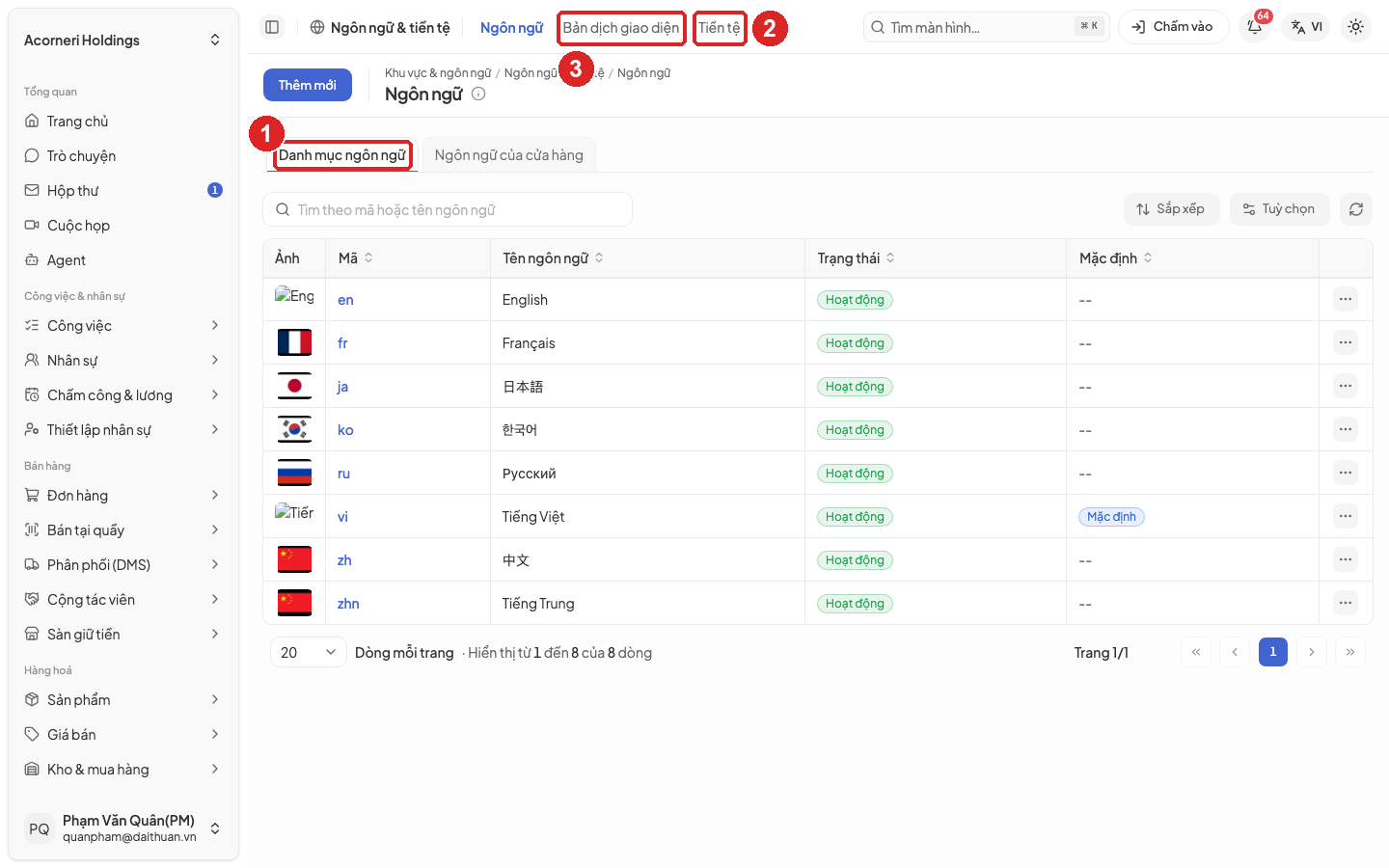
Task: Go to Trang chủ in sidebar
Action: [x=123, y=122]
